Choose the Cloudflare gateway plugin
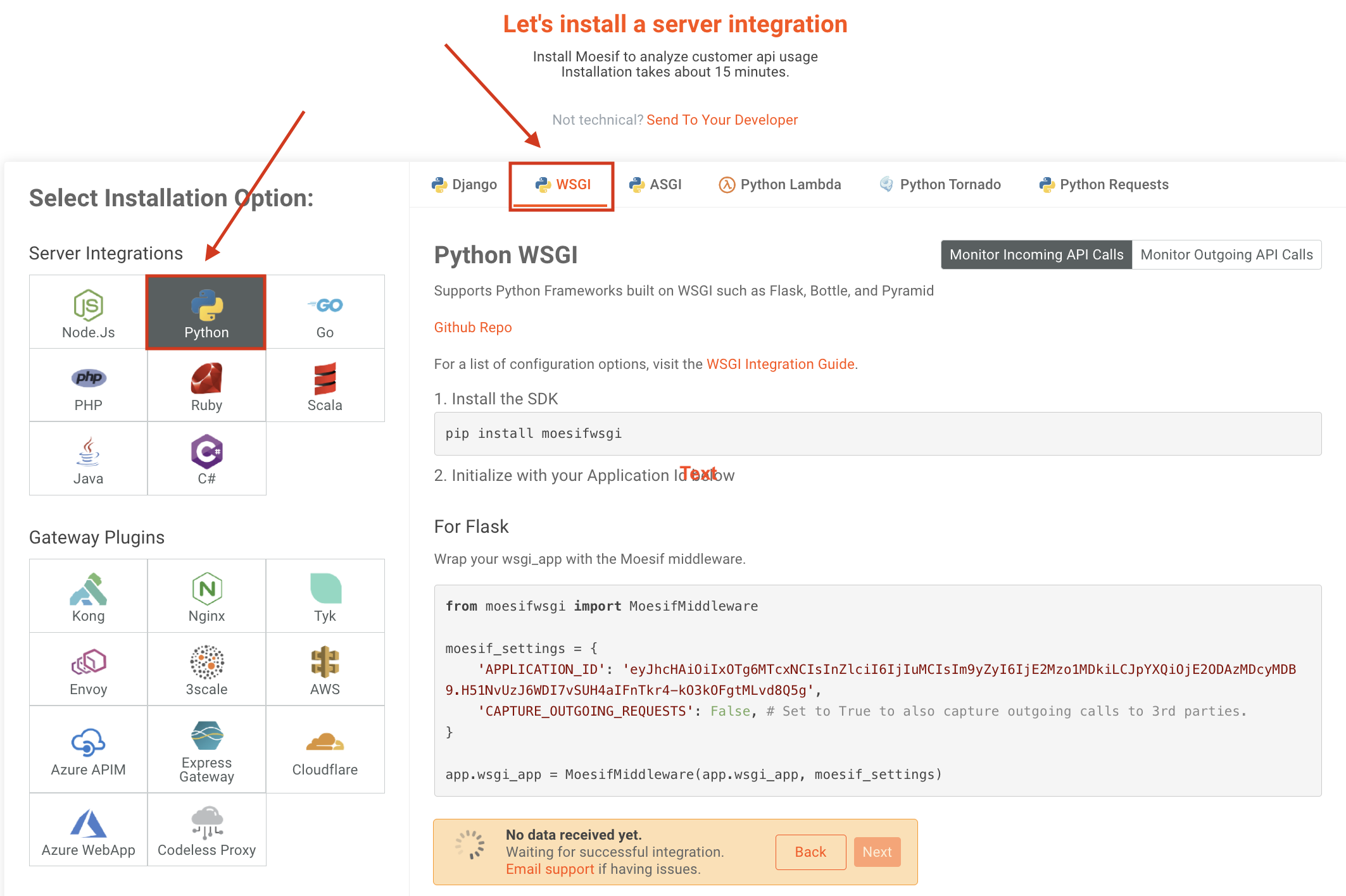Image resolution: width=1346 pixels, height=896 pixels. 325,749
